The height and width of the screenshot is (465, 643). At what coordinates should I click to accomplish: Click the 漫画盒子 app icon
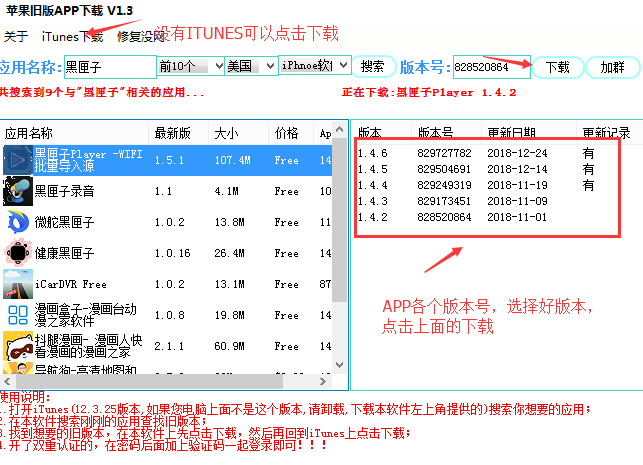tap(18, 315)
